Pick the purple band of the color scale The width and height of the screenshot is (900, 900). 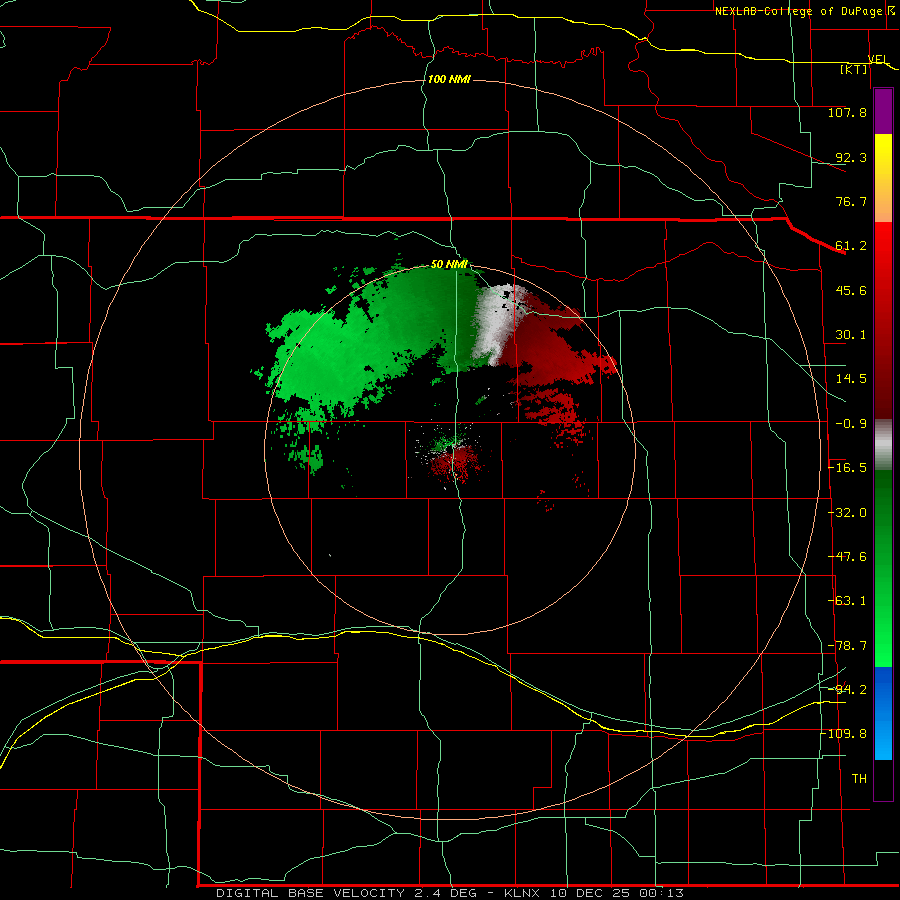click(883, 111)
